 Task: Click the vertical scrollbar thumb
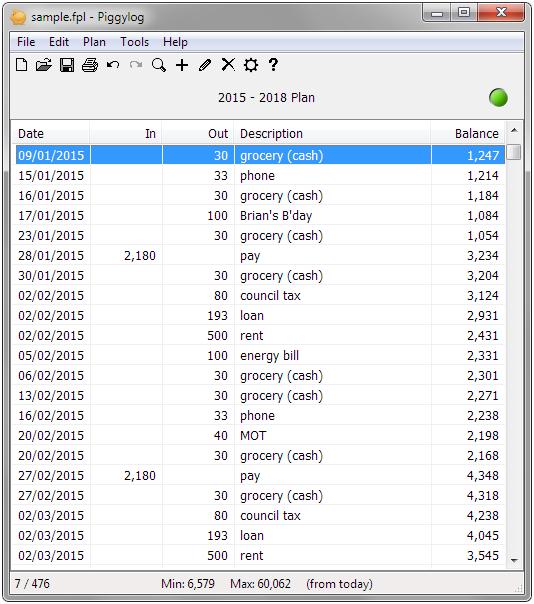tap(514, 152)
